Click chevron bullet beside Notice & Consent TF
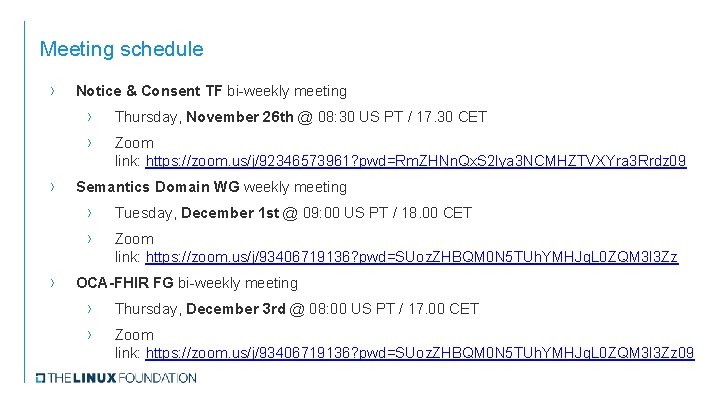The image size is (720, 405). coord(52,91)
